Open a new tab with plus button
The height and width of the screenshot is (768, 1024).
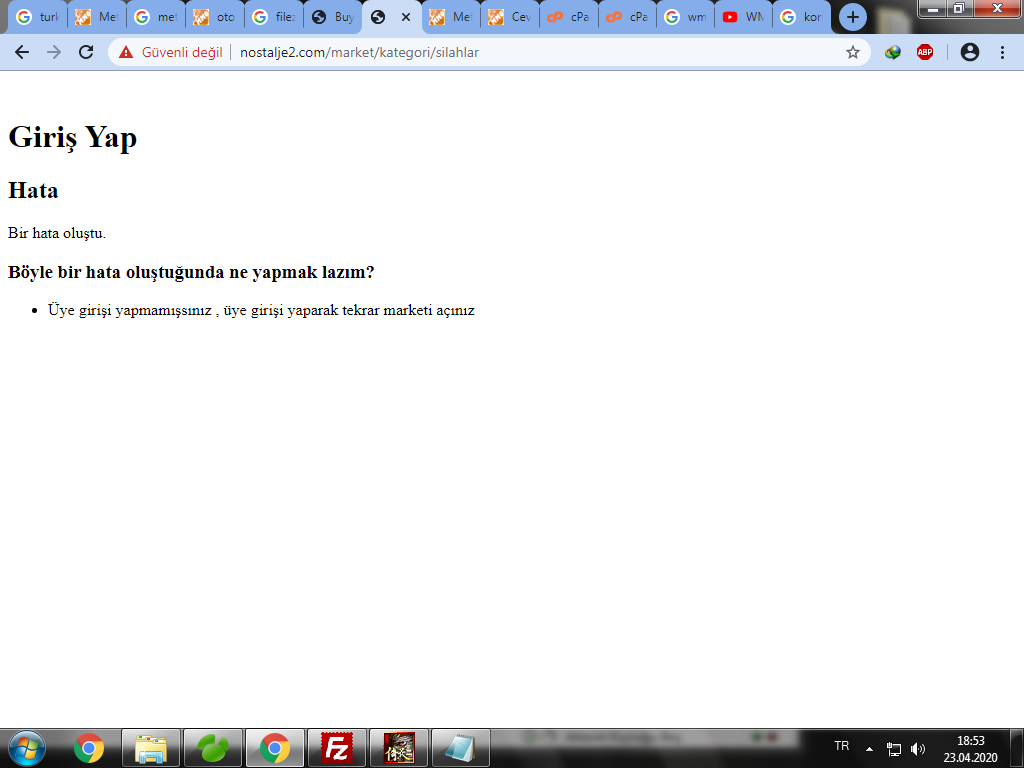point(852,18)
